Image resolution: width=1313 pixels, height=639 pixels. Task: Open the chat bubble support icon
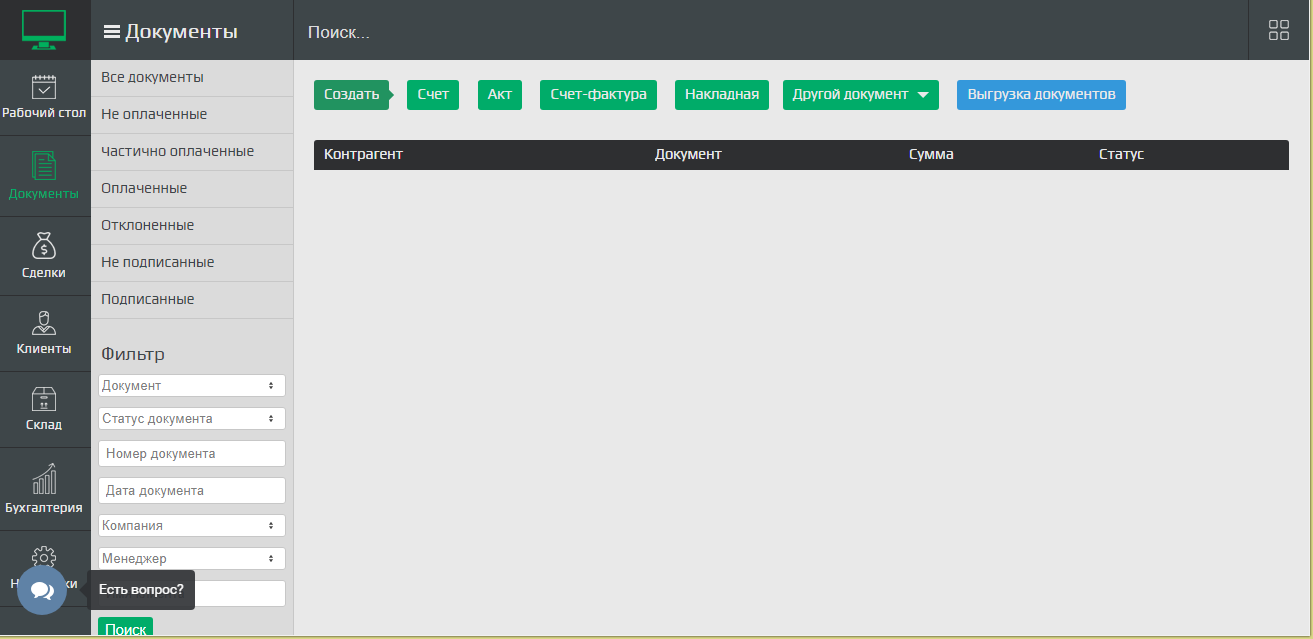[42, 590]
